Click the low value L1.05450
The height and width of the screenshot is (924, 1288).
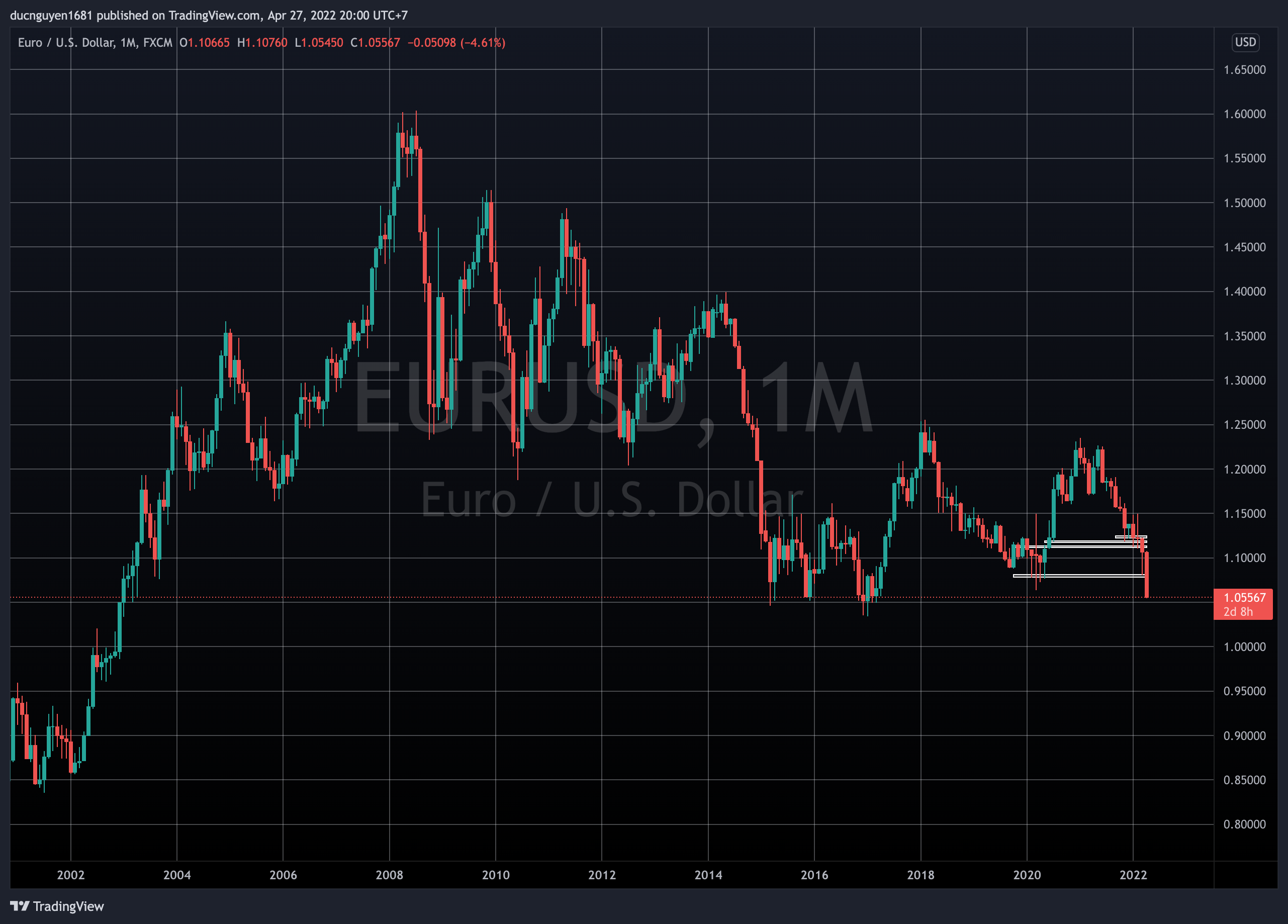coord(319,43)
